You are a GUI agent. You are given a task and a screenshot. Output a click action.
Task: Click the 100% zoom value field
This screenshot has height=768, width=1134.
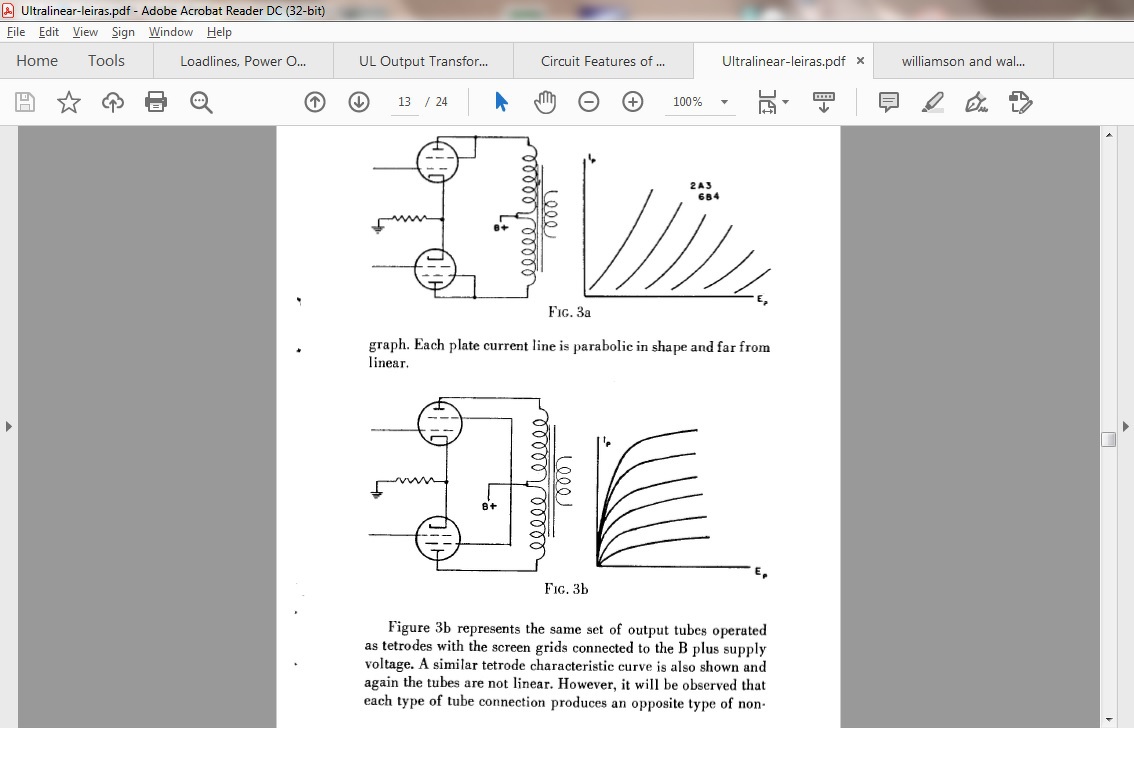point(688,102)
